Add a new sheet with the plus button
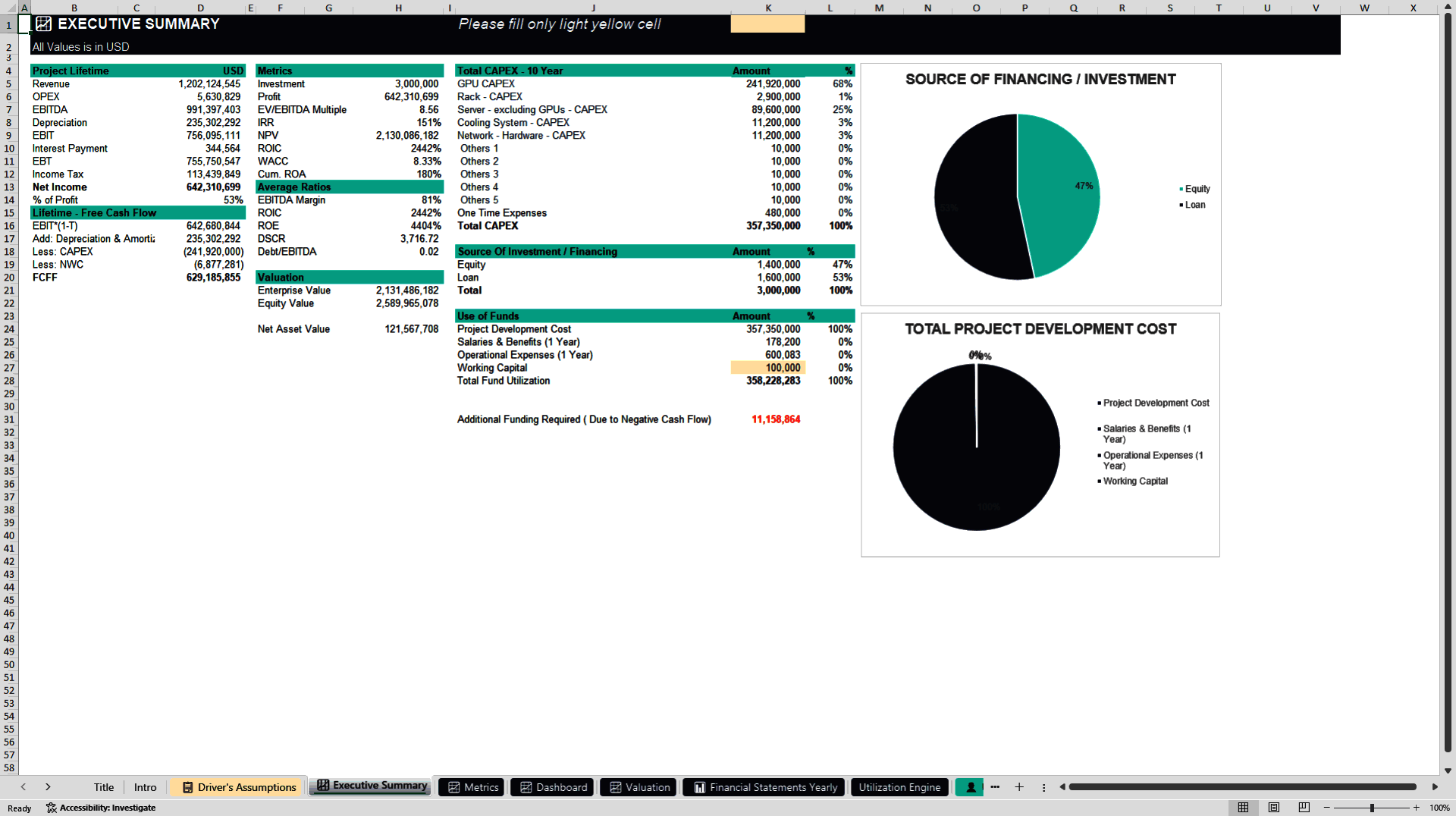Screen dimensions: 1456x816 click(1019, 787)
